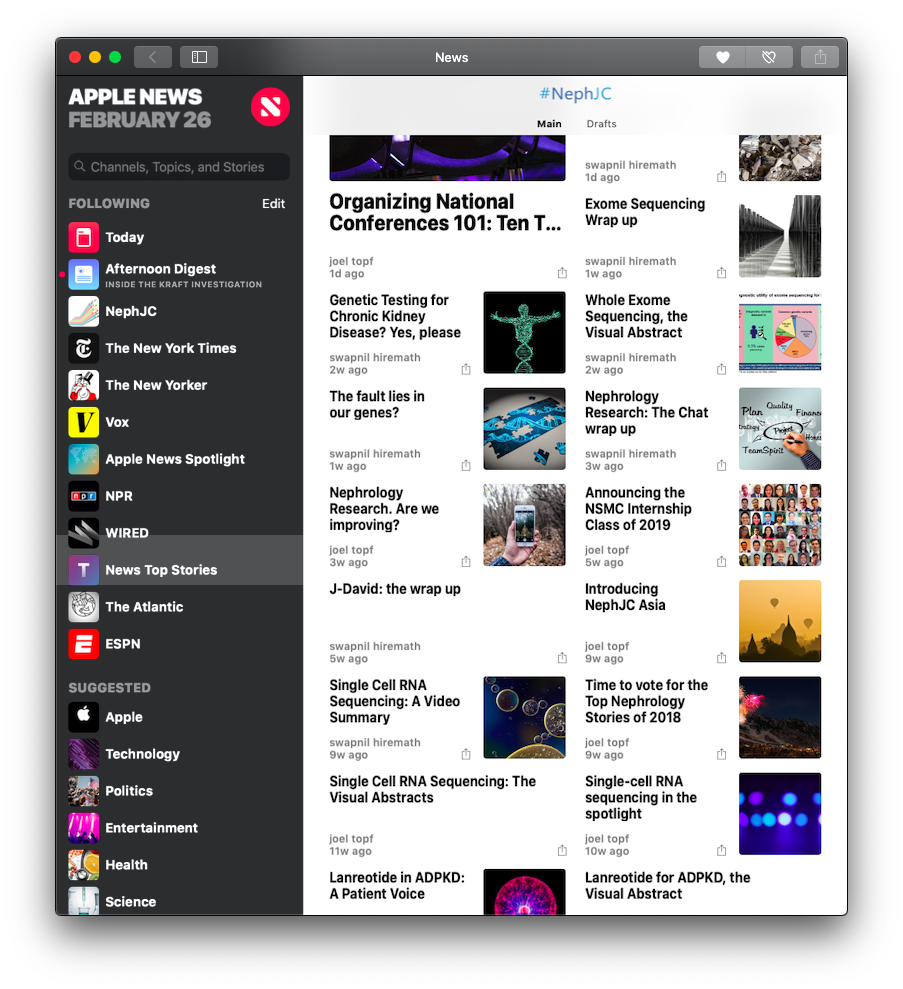The height and width of the screenshot is (989, 903).
Task: Open Today channel icon
Action: point(84,237)
